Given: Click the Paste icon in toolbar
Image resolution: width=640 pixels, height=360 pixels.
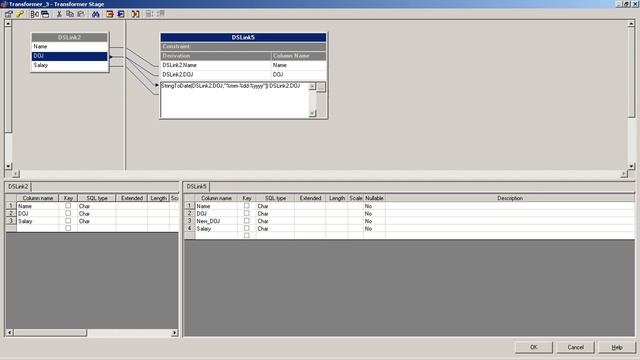Looking at the screenshot, I should (81, 14).
